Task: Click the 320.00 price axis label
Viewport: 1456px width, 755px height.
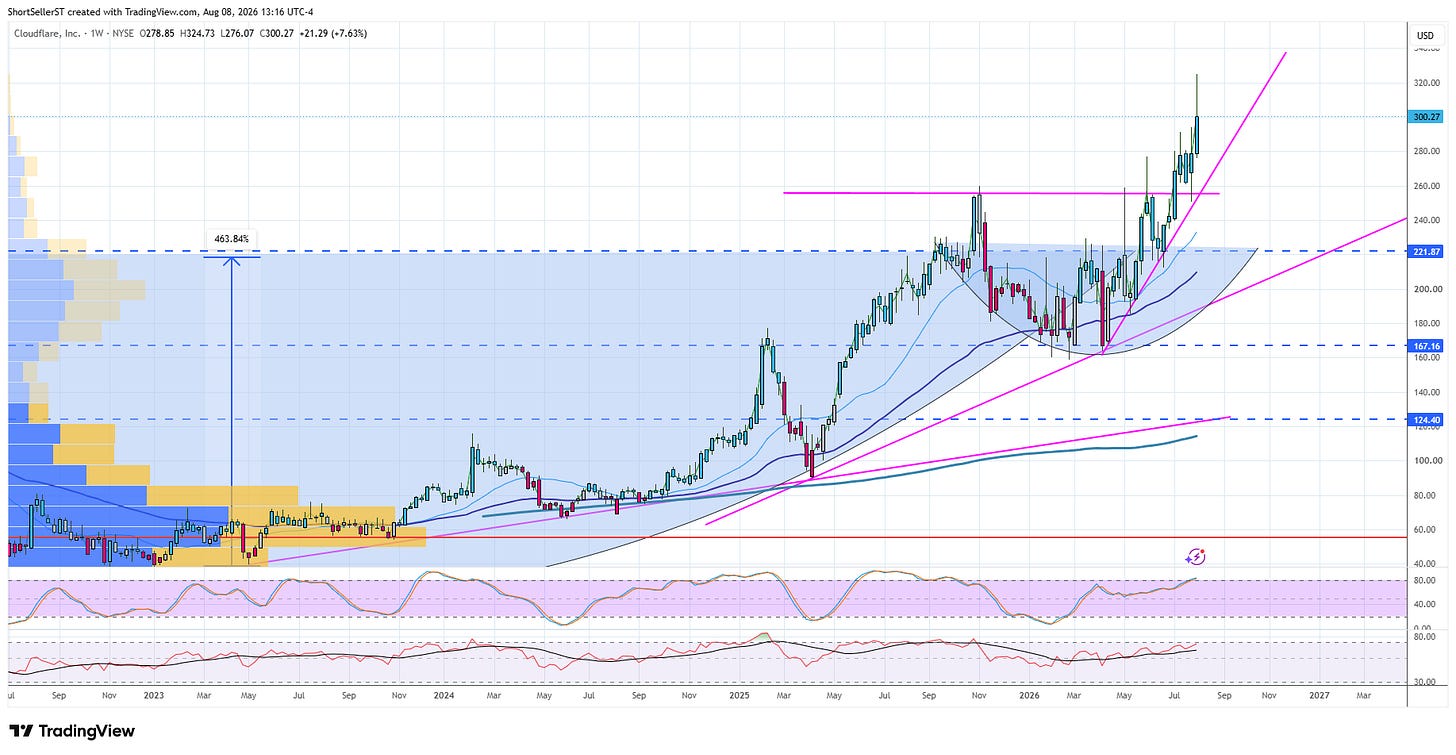Action: coord(1425,83)
